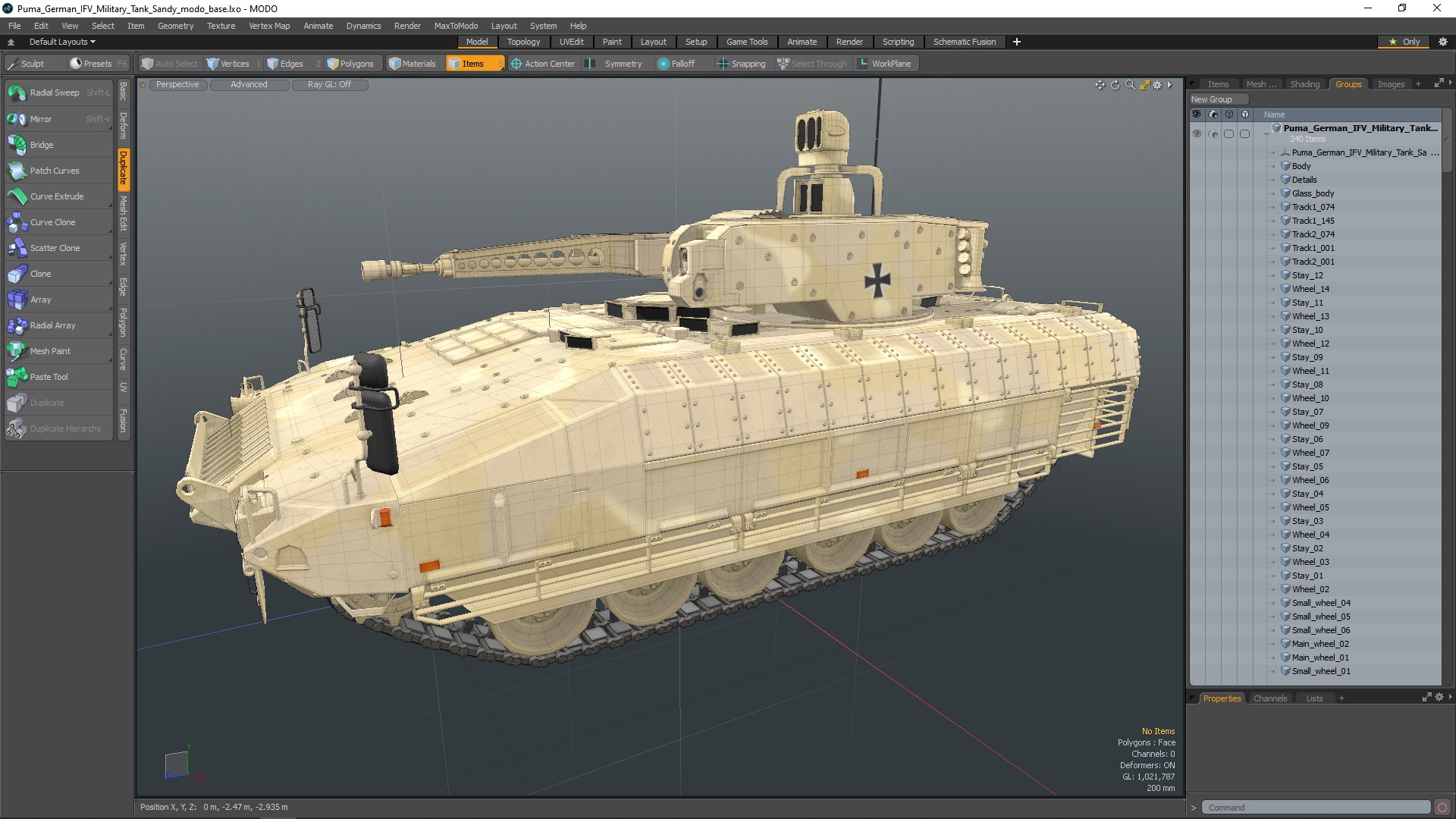Switch to the UVEdit layout tab
This screenshot has width=1456, height=819.
[x=571, y=42]
